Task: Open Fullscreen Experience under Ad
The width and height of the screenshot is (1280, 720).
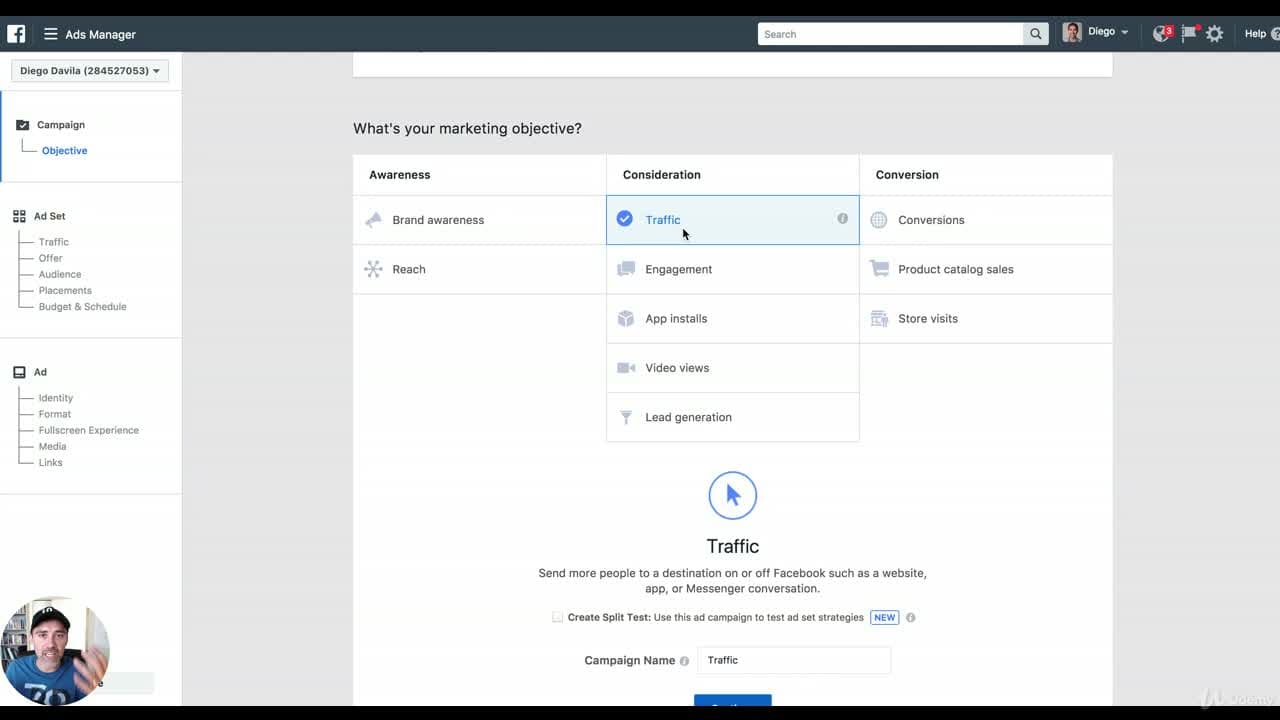Action: [x=89, y=430]
